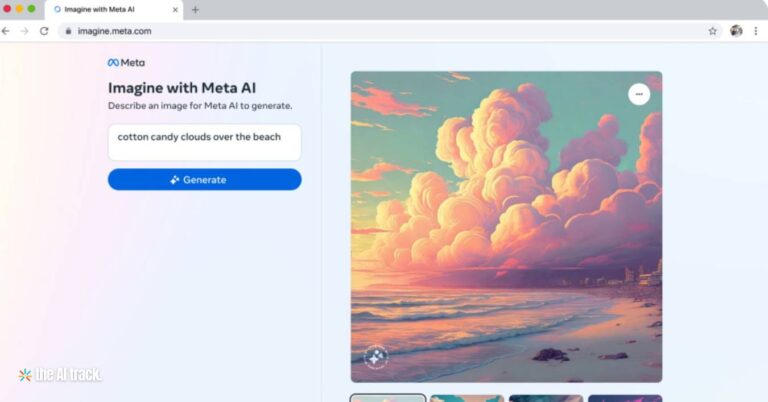This screenshot has width=768, height=402.
Task: Open the Chrome profile avatar
Action: 736,31
